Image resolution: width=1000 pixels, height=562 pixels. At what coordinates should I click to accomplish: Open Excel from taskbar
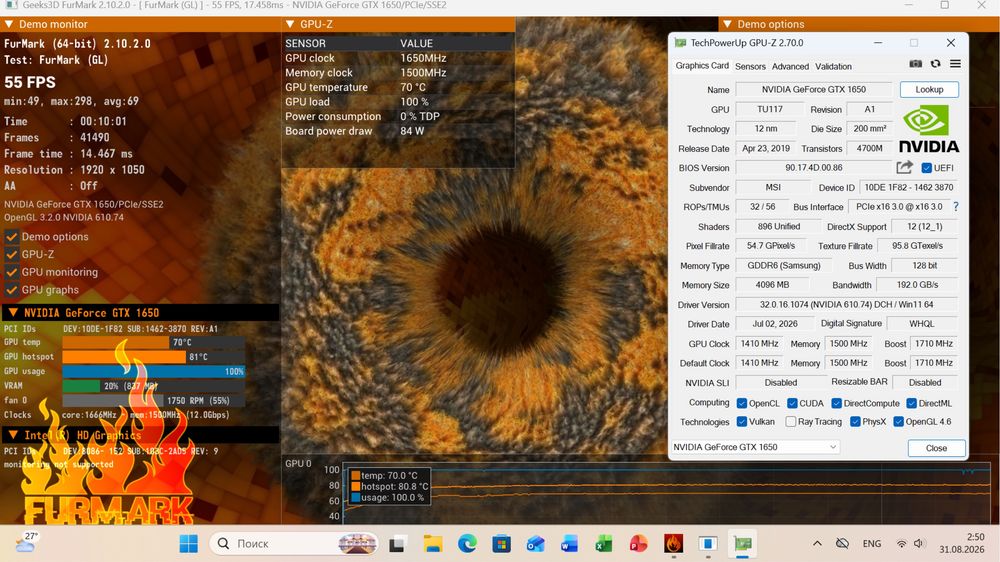pos(603,544)
